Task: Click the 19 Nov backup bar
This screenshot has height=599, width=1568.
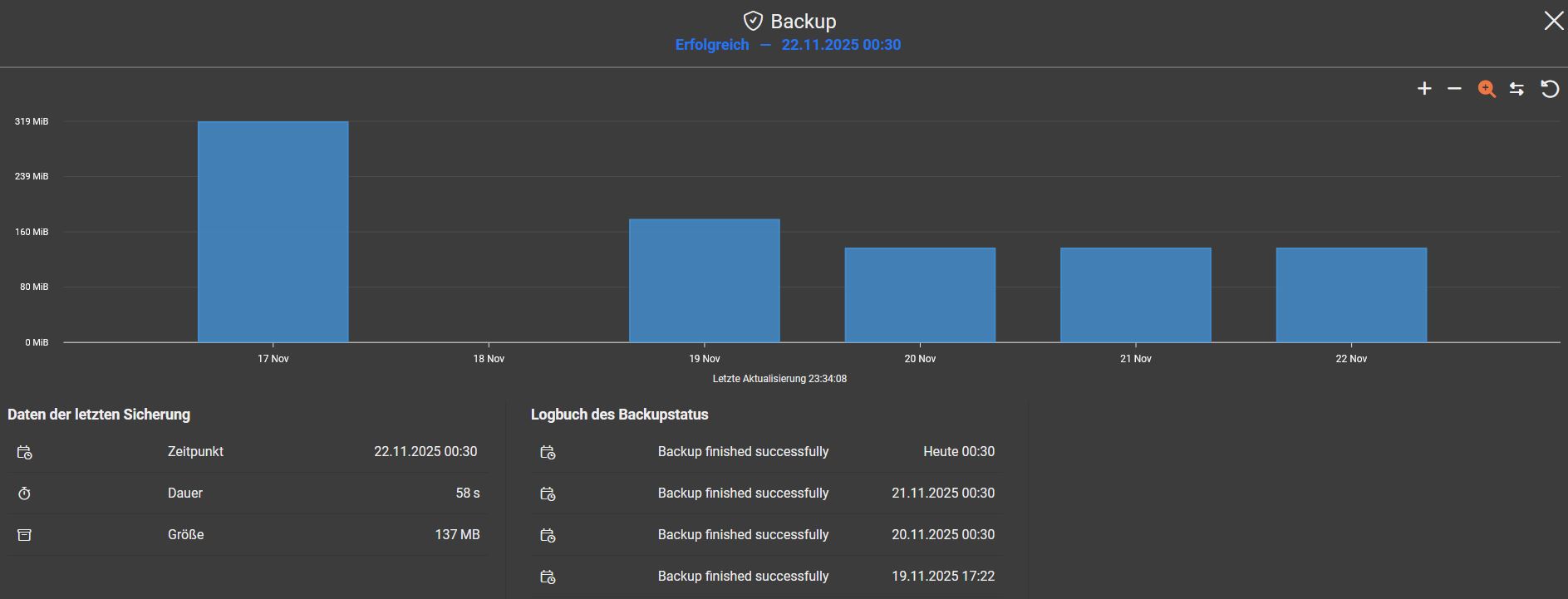Action: (x=704, y=281)
